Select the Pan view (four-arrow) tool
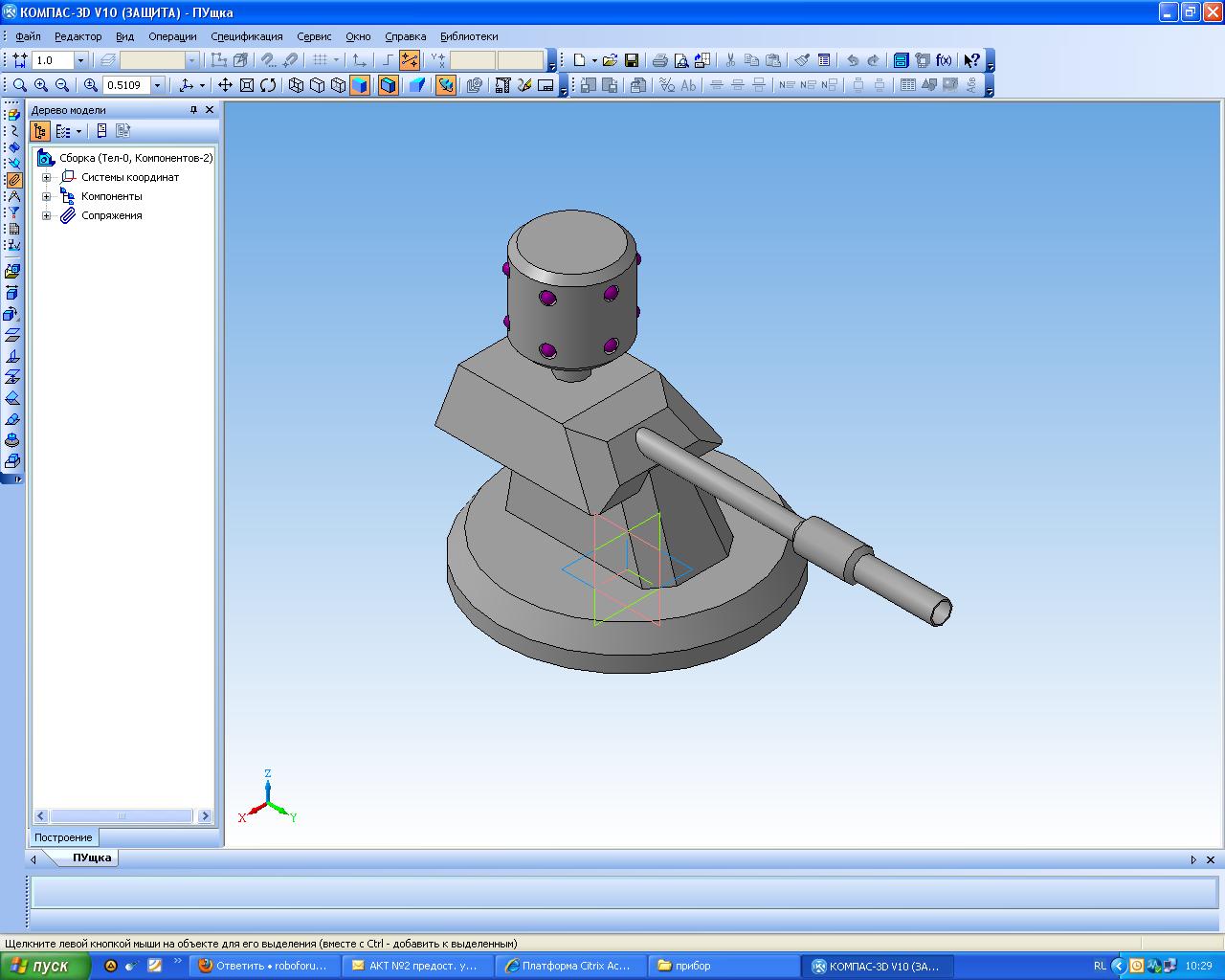The width and height of the screenshot is (1225, 980). (x=225, y=85)
